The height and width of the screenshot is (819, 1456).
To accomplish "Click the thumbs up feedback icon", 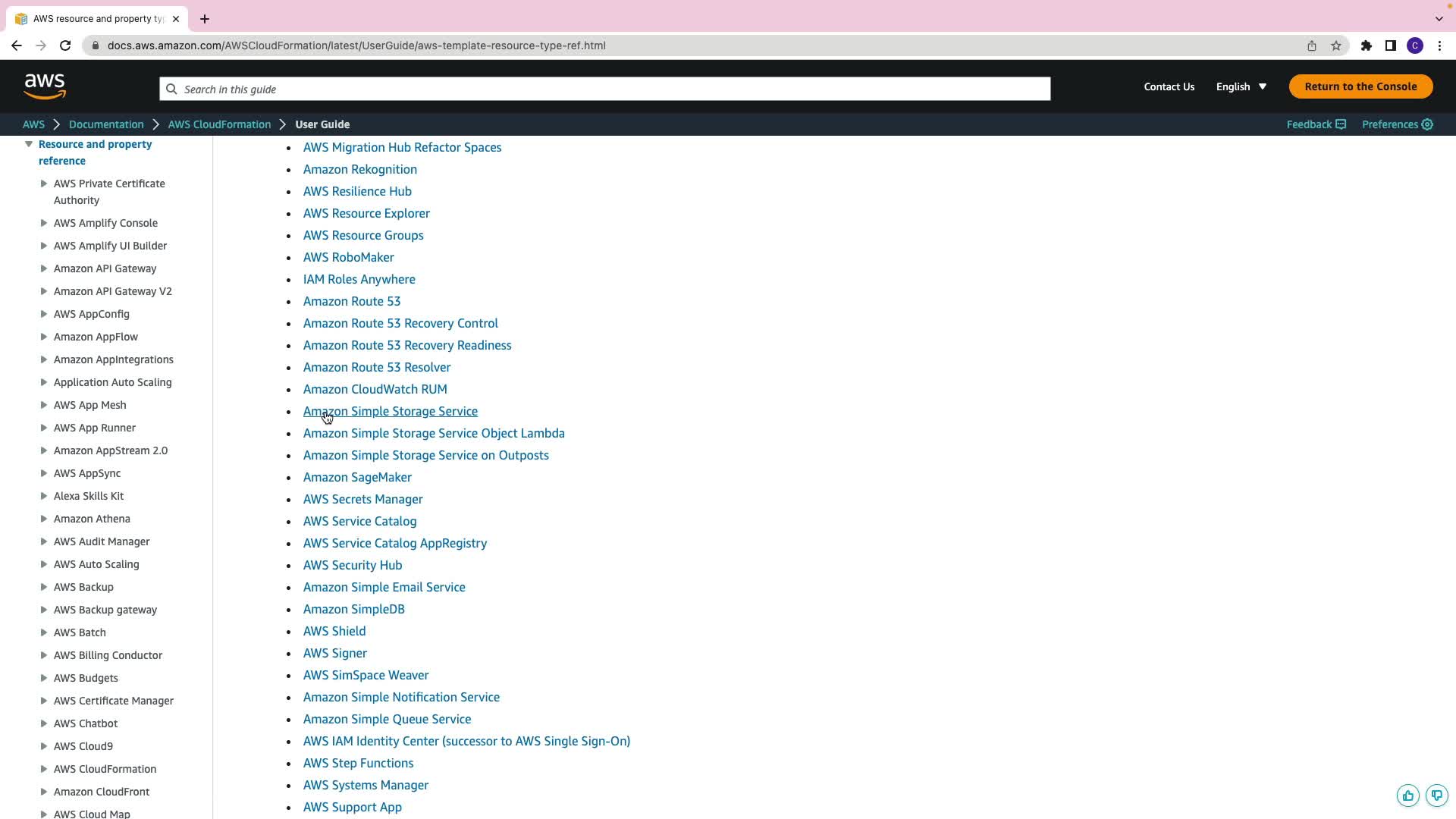I will pyautogui.click(x=1407, y=795).
